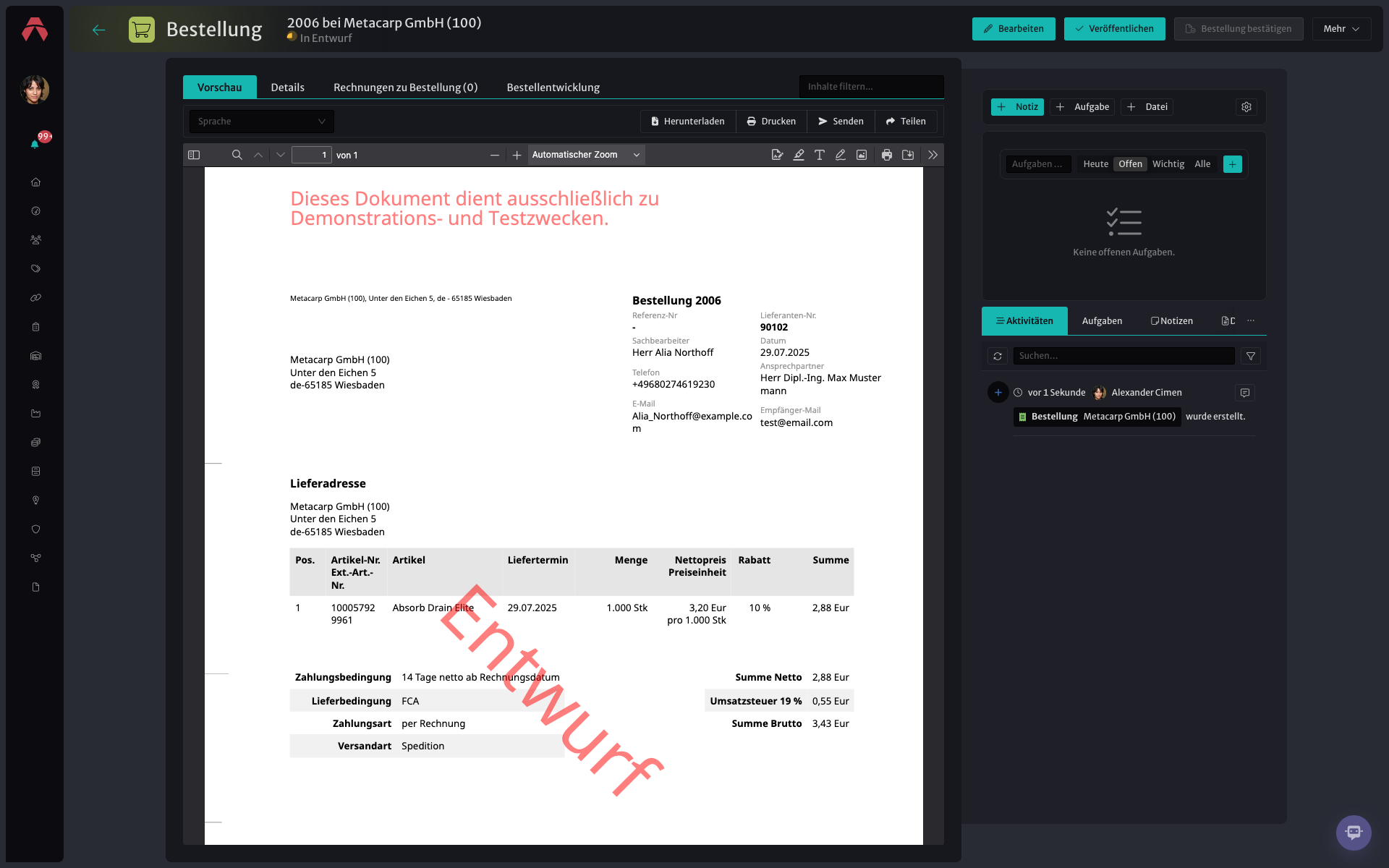Toggle the PDF sidebar panel
The height and width of the screenshot is (868, 1389).
[x=194, y=155]
